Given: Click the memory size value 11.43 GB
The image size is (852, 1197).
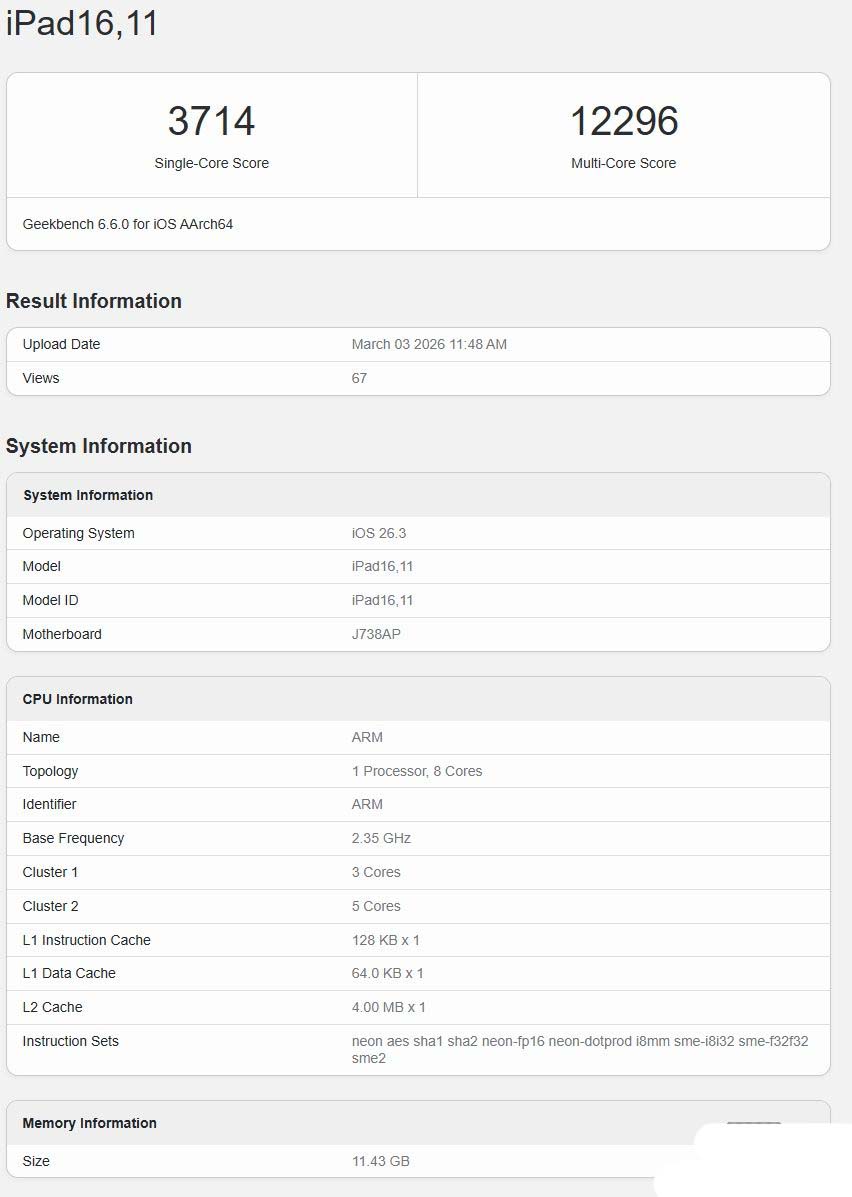Looking at the screenshot, I should (x=381, y=1161).
